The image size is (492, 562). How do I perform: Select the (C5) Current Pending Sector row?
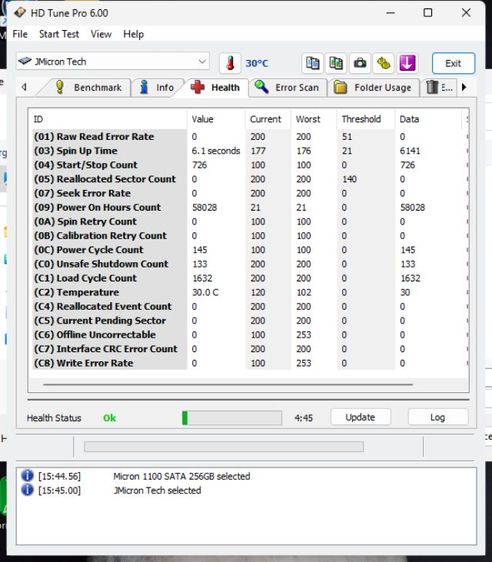[249, 320]
